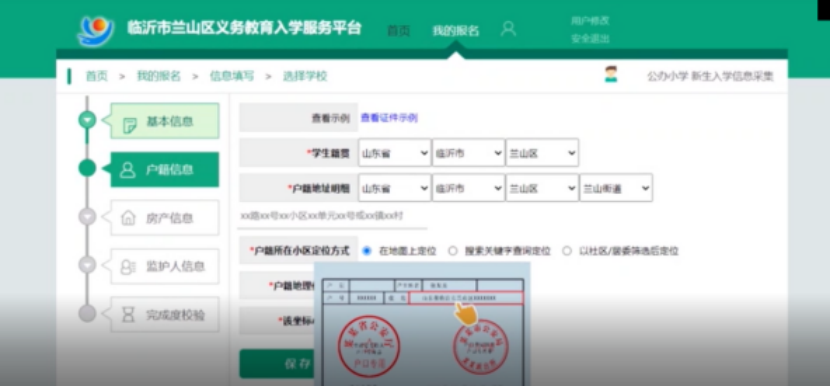This screenshot has width=830, height=386.
Task: Click the green 保存 button
Action: 277,364
